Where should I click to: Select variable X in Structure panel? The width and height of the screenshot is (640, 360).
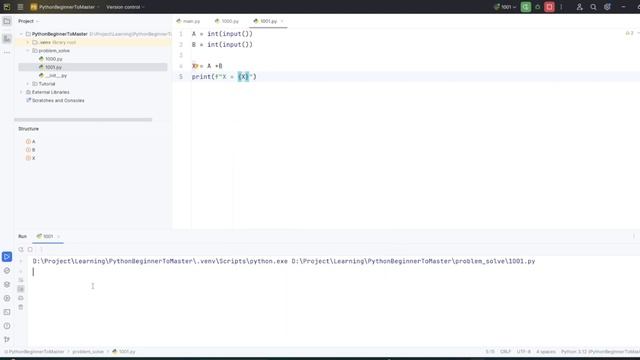tap(31, 158)
